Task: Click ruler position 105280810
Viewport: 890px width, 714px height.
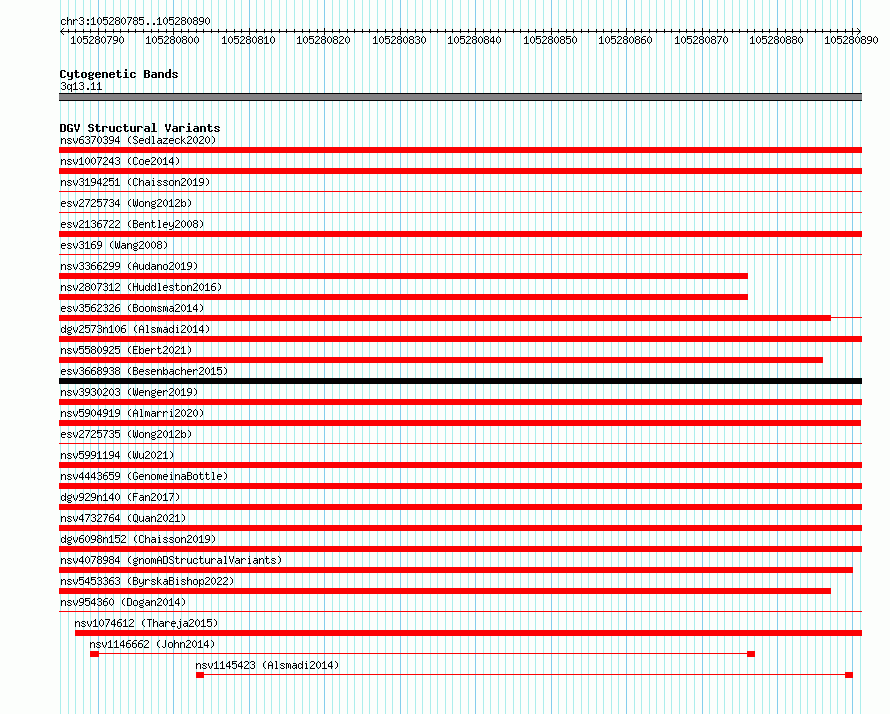Action: [x=248, y=40]
